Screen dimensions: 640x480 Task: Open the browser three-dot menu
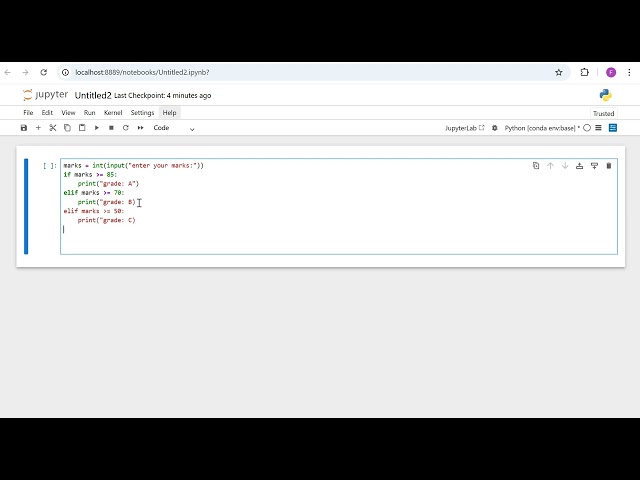pos(629,72)
